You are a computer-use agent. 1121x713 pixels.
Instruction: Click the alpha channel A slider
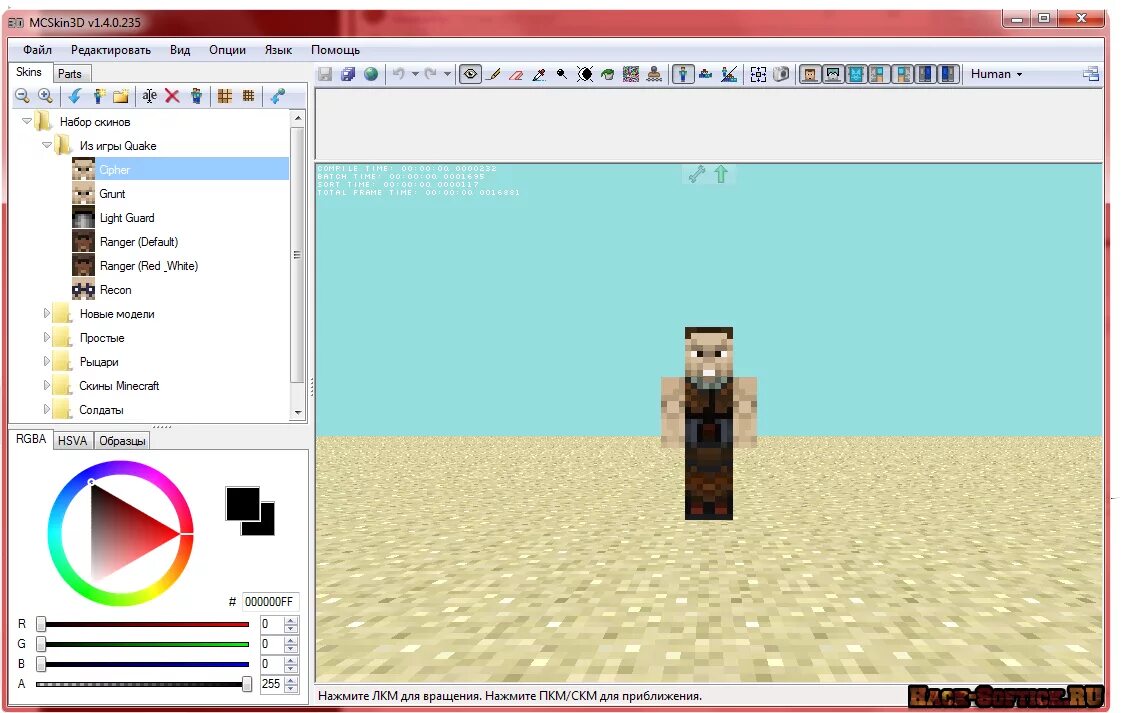143,684
